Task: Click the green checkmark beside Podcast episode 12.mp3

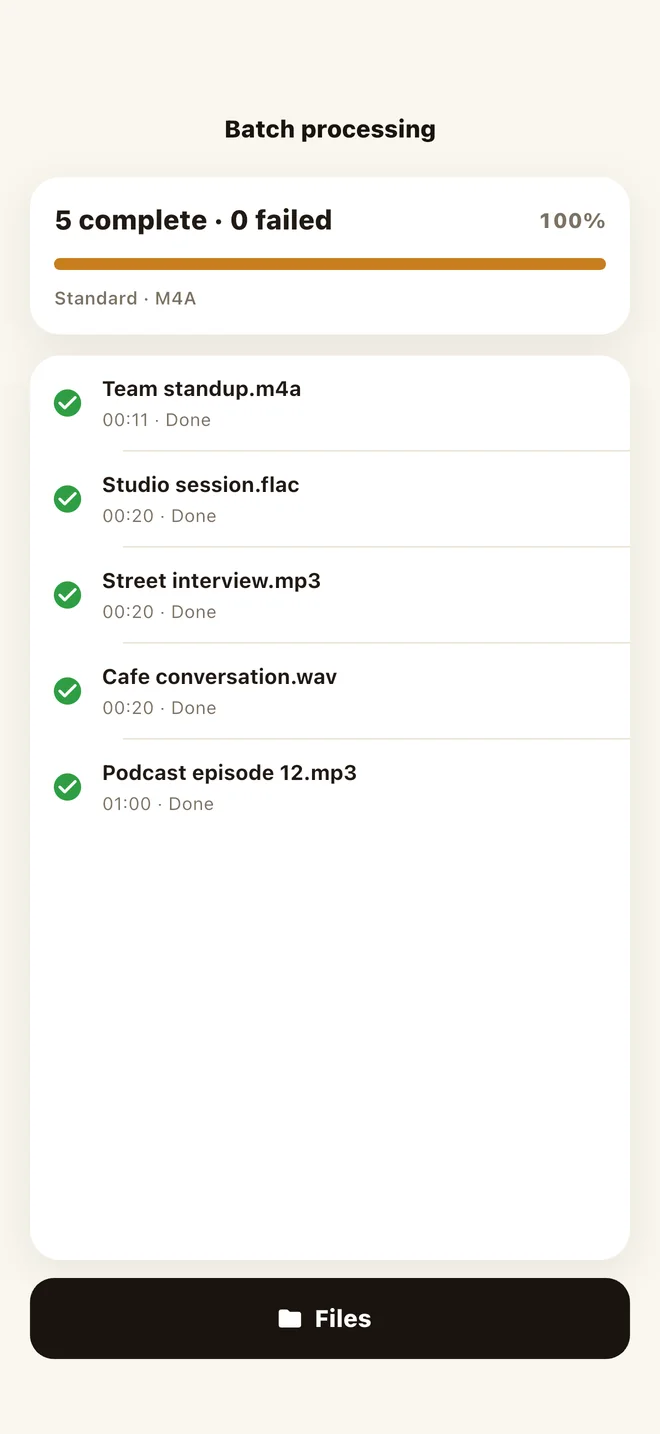Action: [67, 787]
